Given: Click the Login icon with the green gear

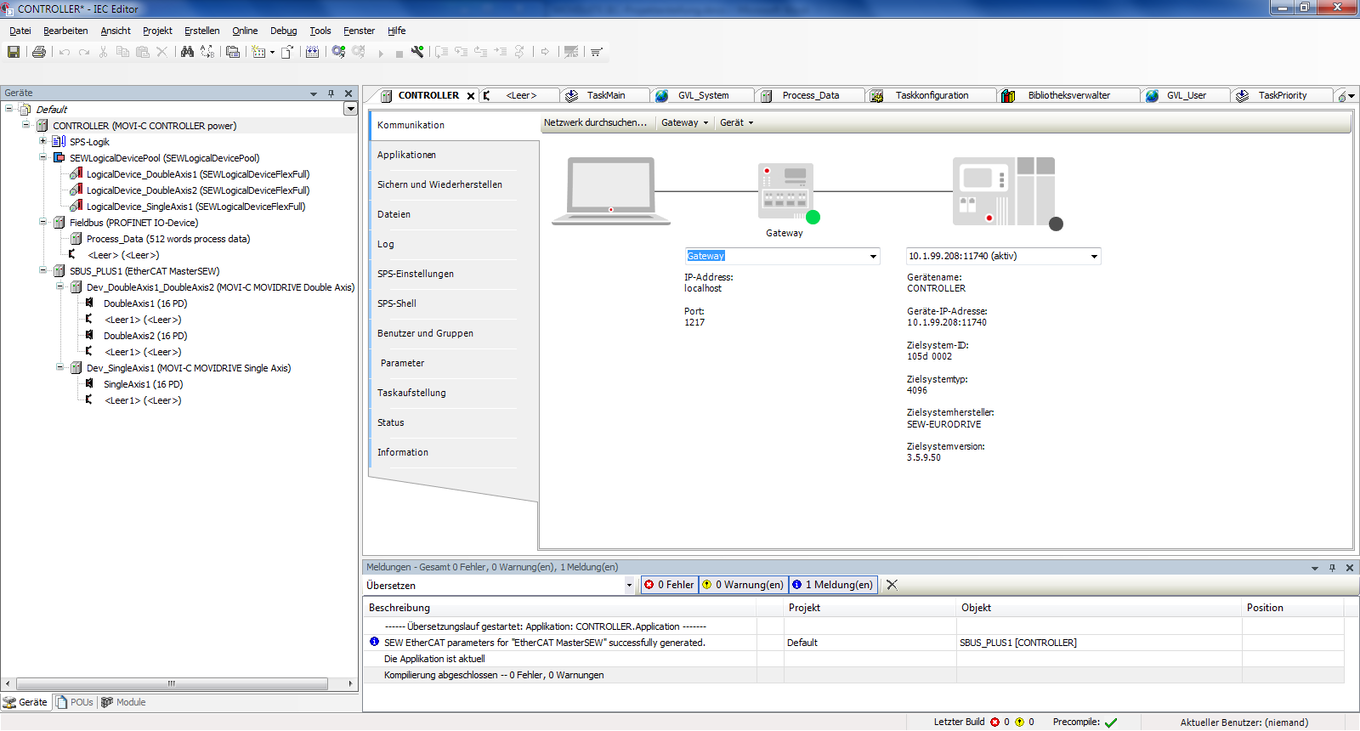Looking at the screenshot, I should click(339, 52).
